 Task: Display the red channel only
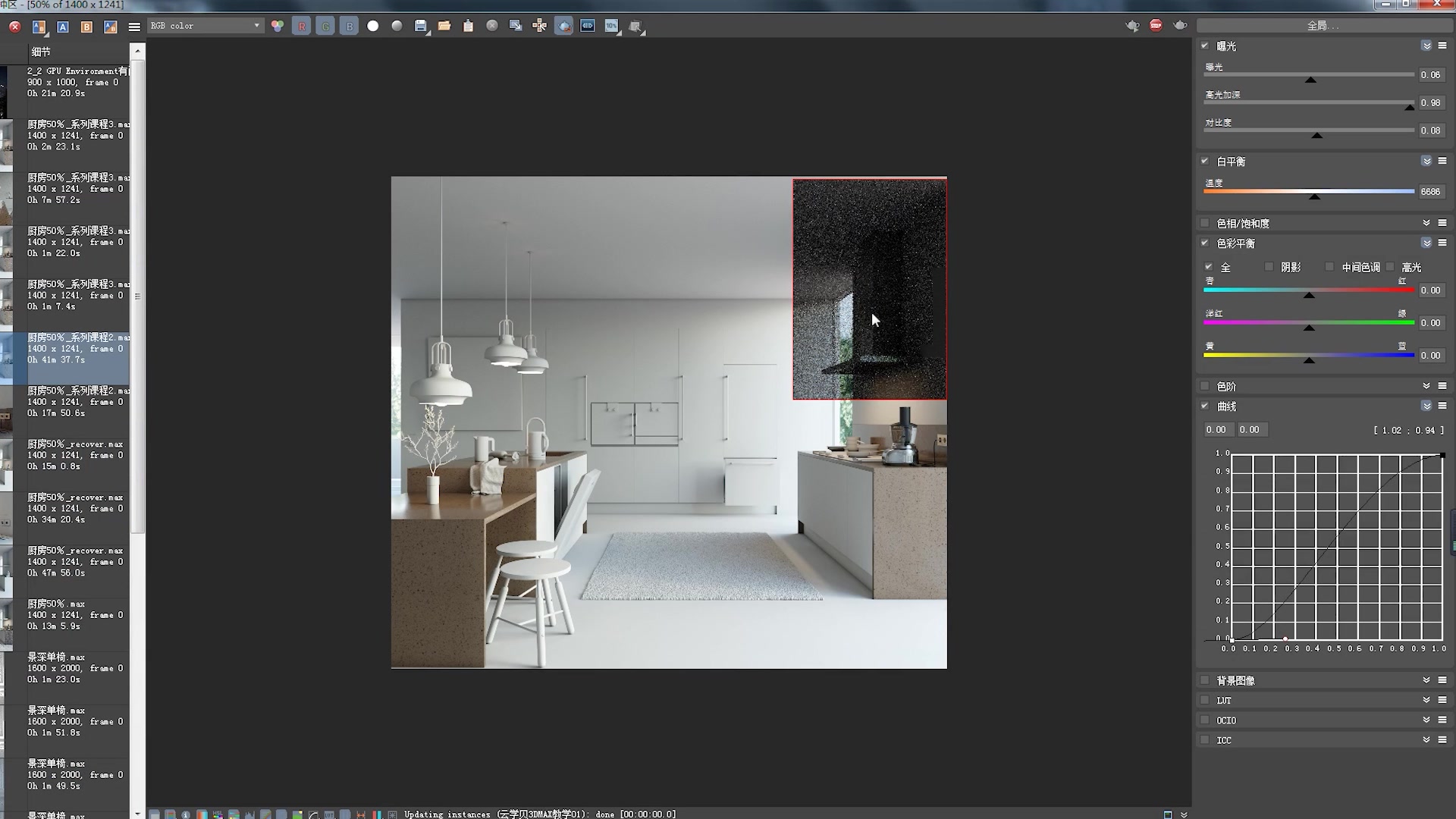coord(302,25)
